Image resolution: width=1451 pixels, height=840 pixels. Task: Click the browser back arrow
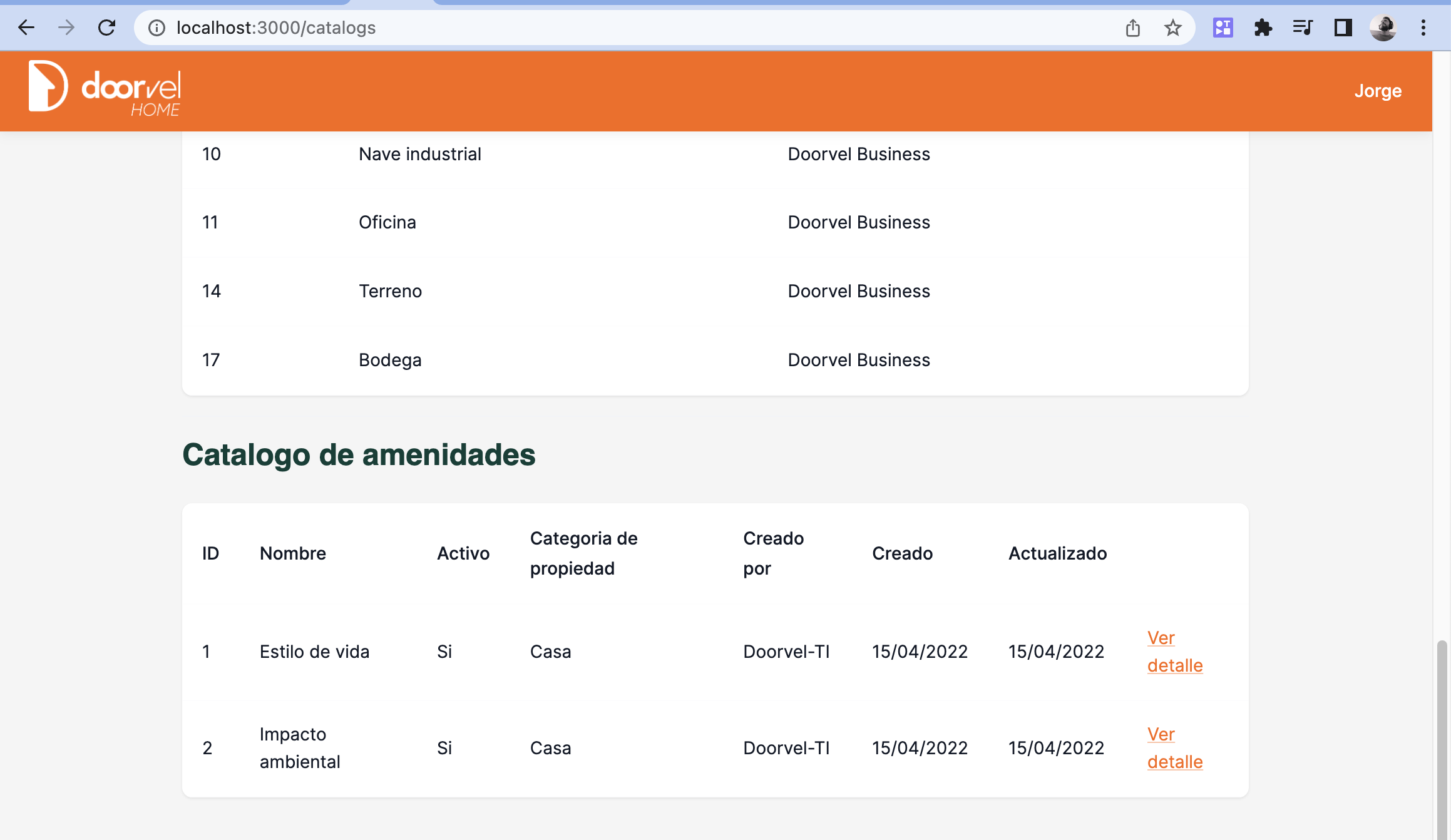click(26, 28)
